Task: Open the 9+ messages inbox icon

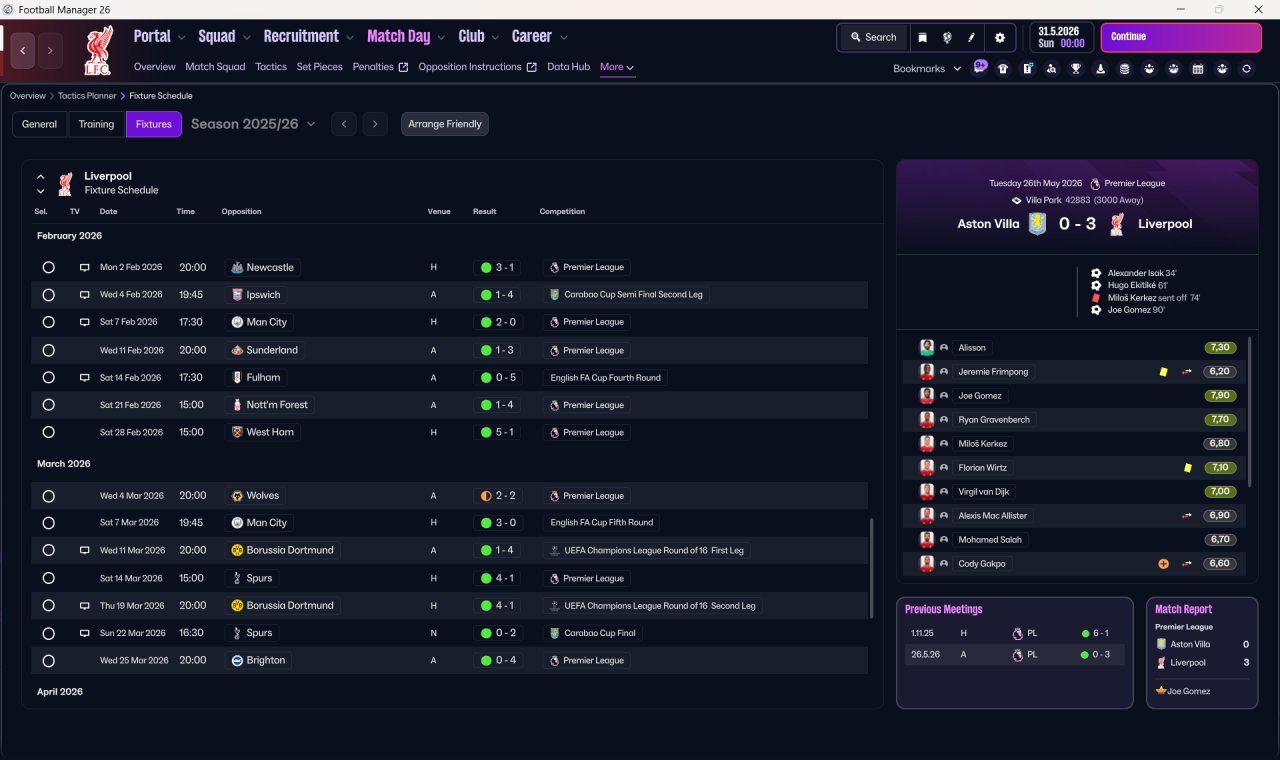Action: (x=980, y=68)
